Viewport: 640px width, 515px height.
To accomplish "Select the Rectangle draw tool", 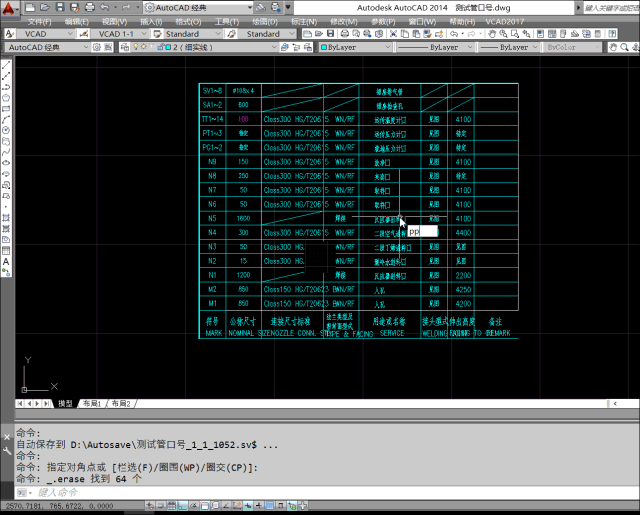I will pyautogui.click(x=6, y=108).
